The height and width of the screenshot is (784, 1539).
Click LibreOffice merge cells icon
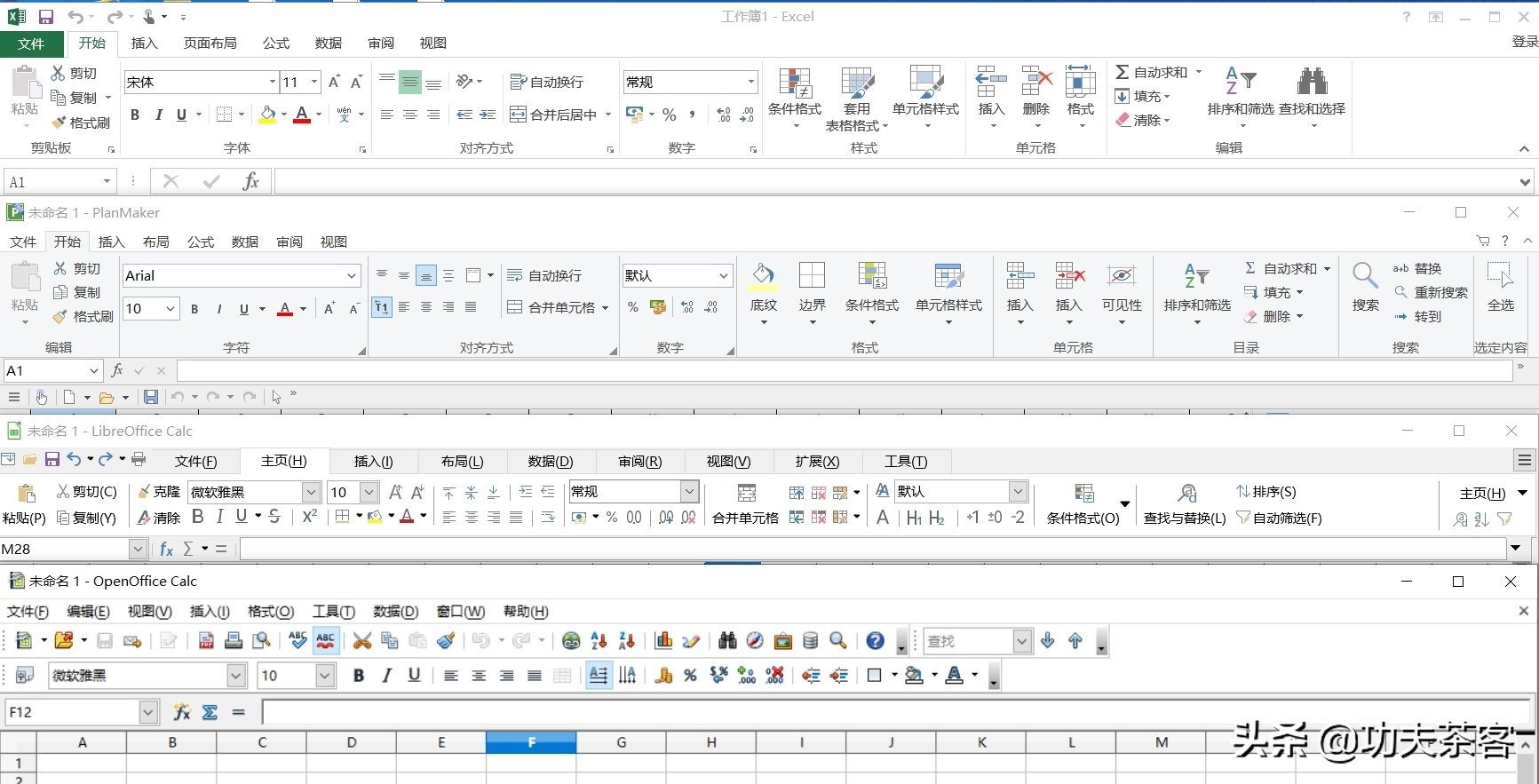click(x=747, y=493)
